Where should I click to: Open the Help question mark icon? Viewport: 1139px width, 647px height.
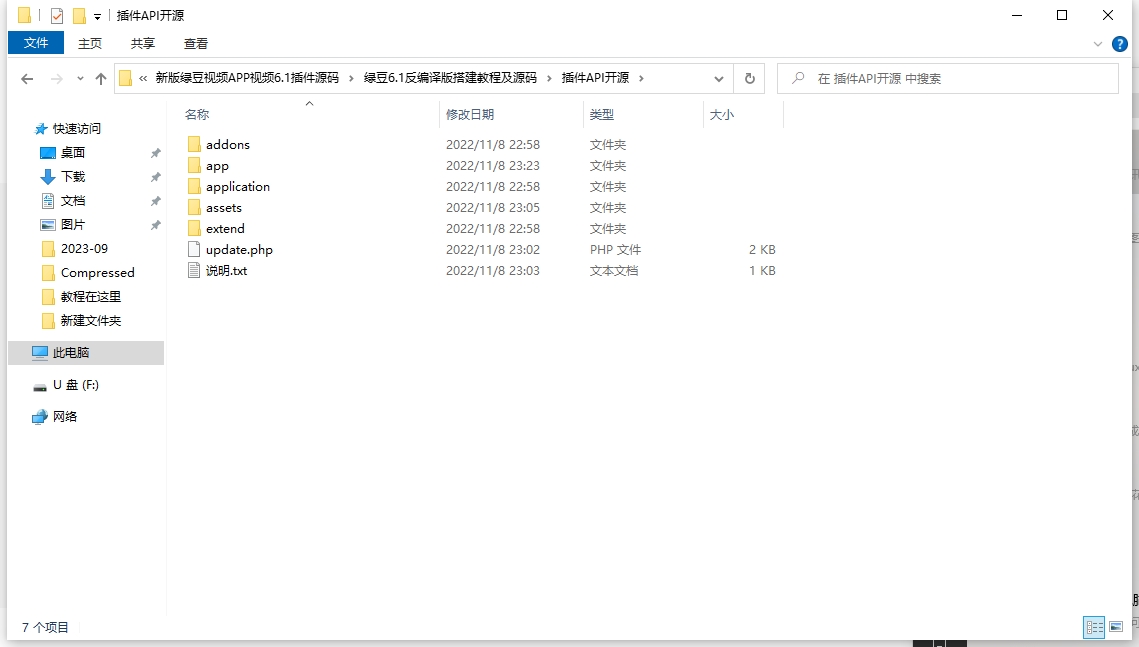tap(1120, 44)
